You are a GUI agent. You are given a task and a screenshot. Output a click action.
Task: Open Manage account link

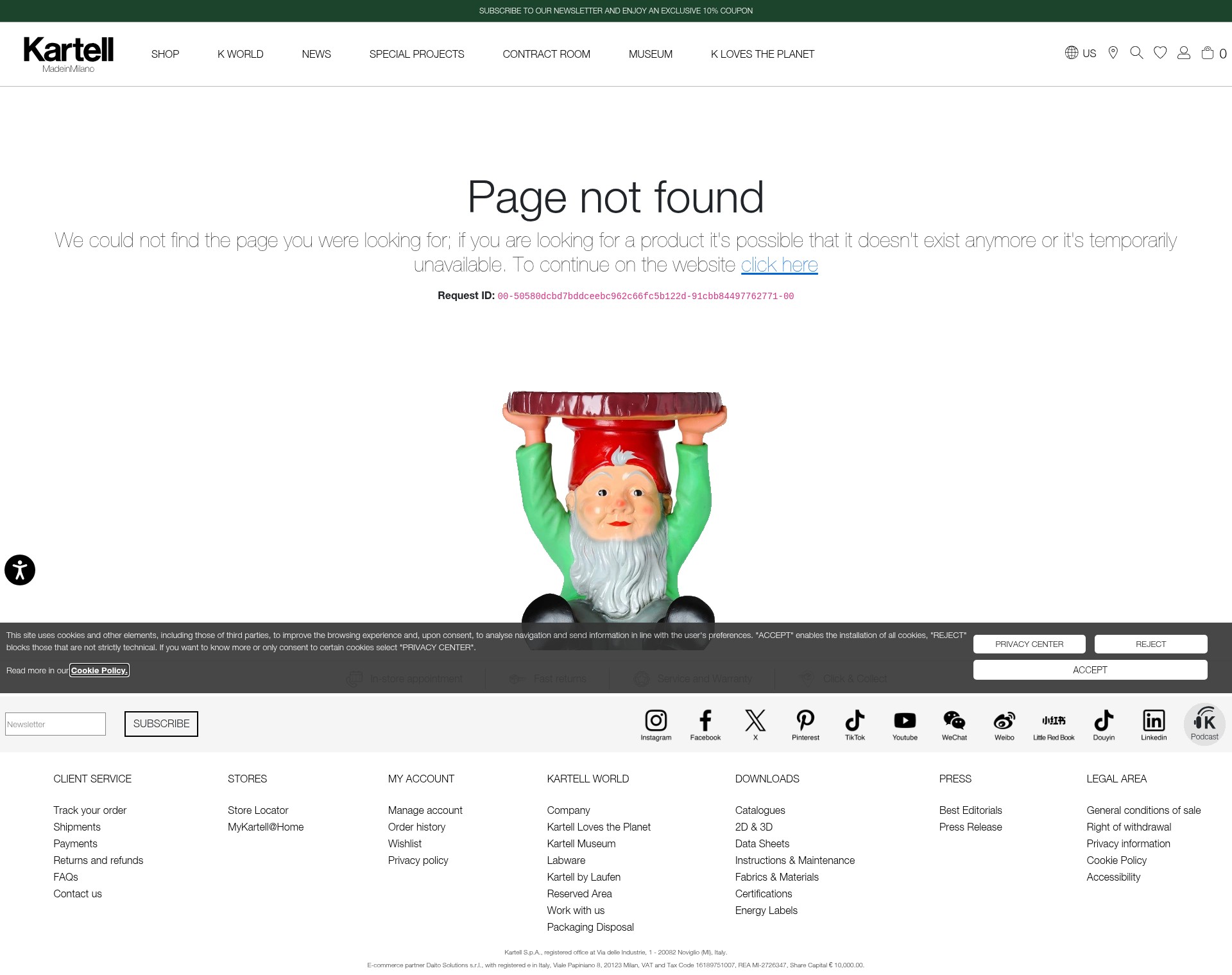tap(425, 810)
